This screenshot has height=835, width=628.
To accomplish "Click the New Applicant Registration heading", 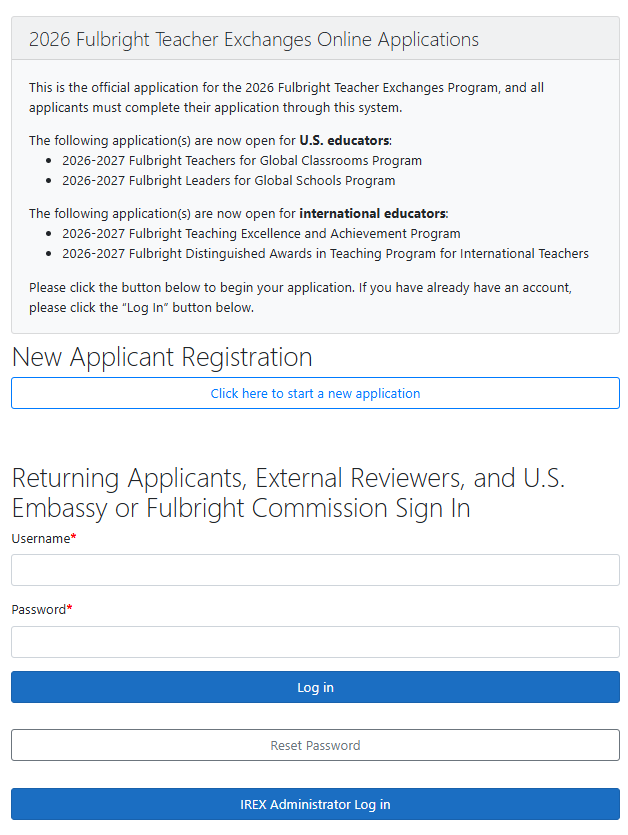I will point(162,357).
